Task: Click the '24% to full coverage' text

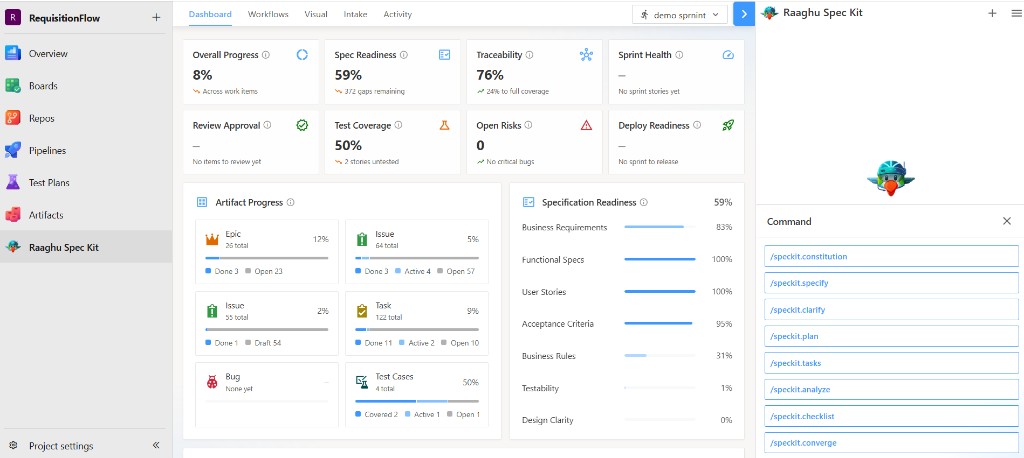Action: [518, 91]
